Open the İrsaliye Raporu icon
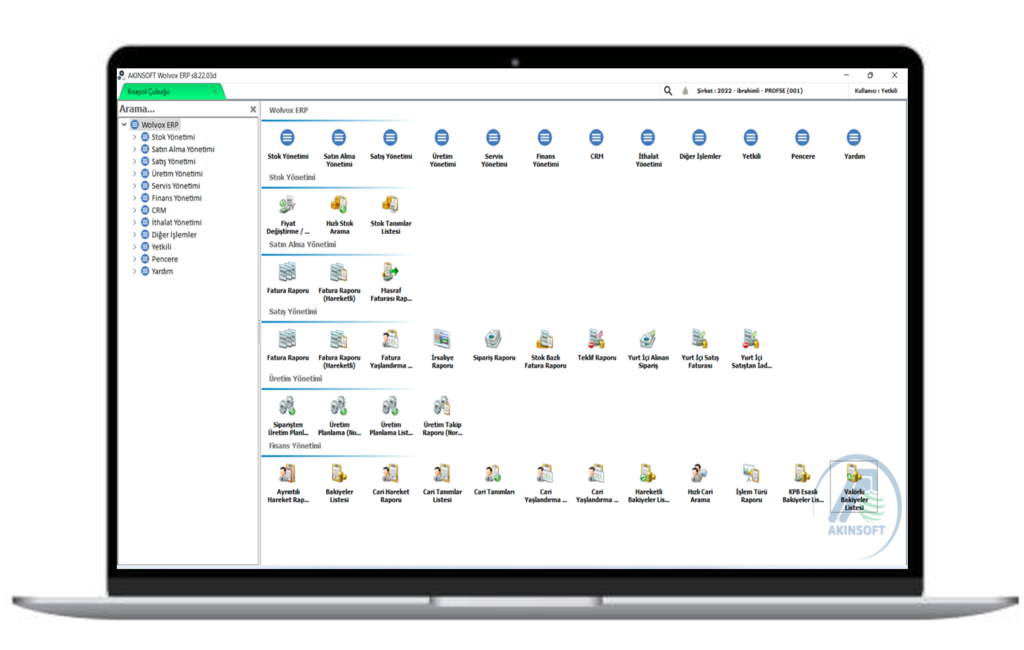 [x=442, y=339]
